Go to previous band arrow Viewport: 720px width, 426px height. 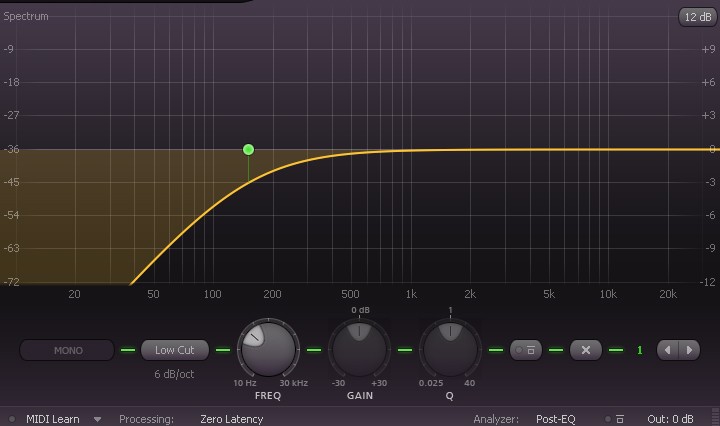(x=668, y=350)
